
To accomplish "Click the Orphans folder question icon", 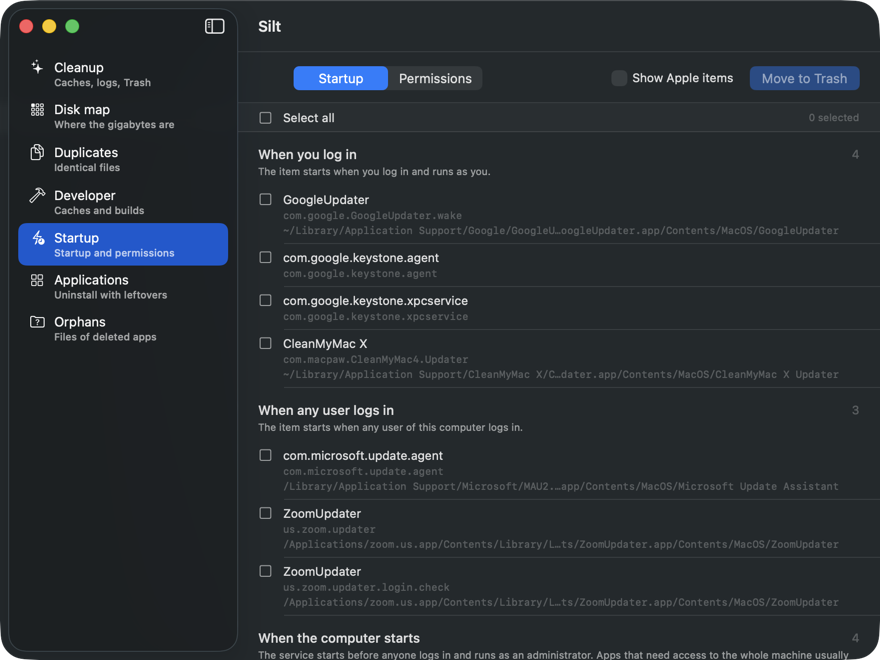I will click(x=37, y=322).
